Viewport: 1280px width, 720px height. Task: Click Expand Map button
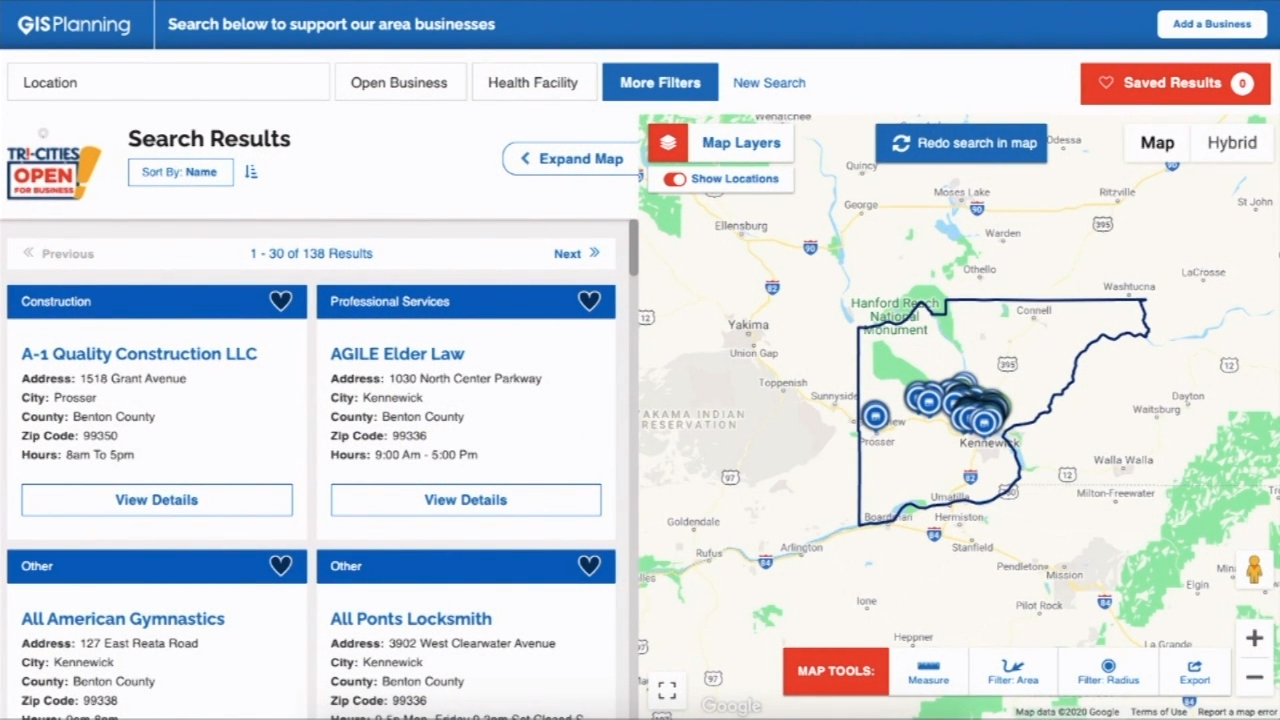click(571, 159)
